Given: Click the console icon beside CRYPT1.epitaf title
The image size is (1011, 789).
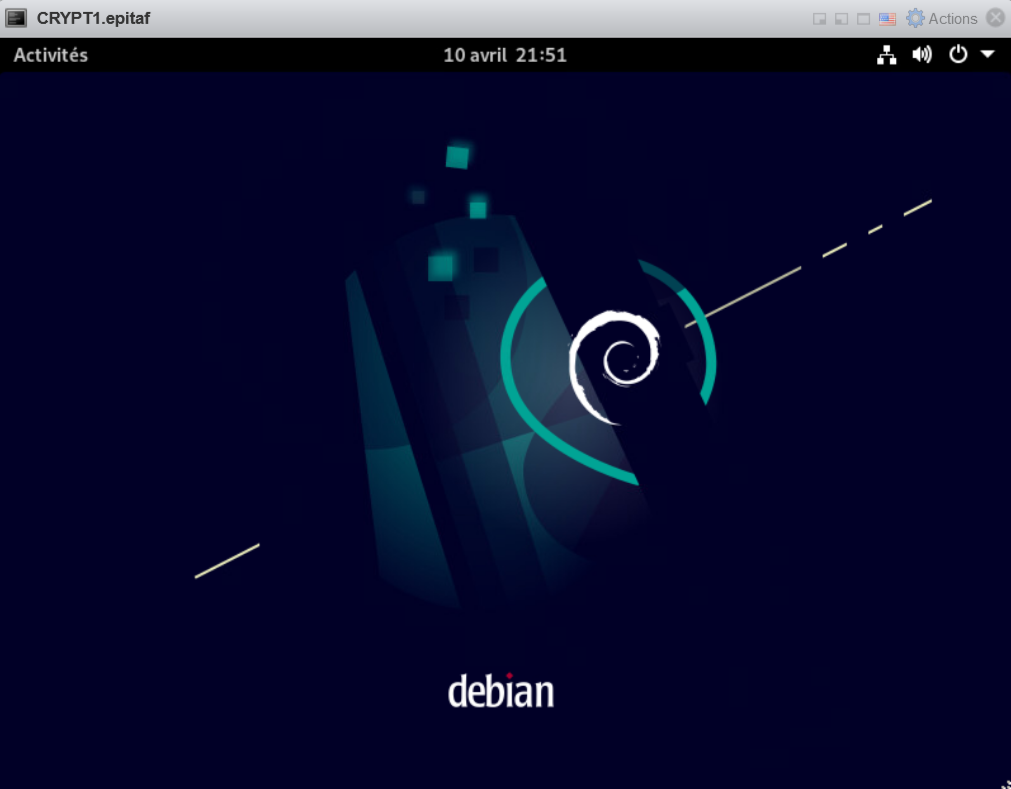Looking at the screenshot, I should (x=17, y=18).
